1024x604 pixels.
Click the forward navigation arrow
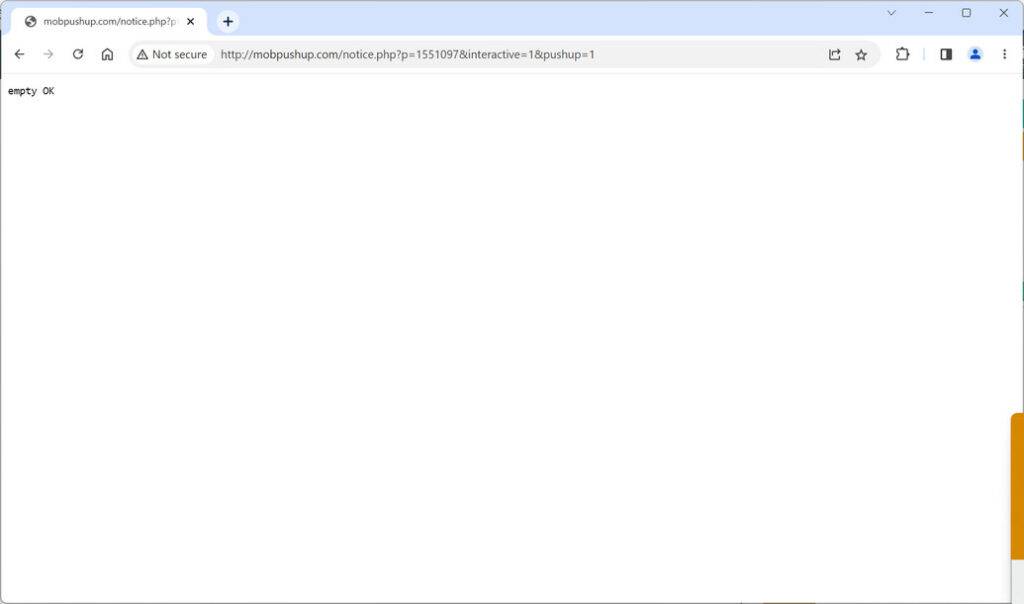tap(48, 54)
